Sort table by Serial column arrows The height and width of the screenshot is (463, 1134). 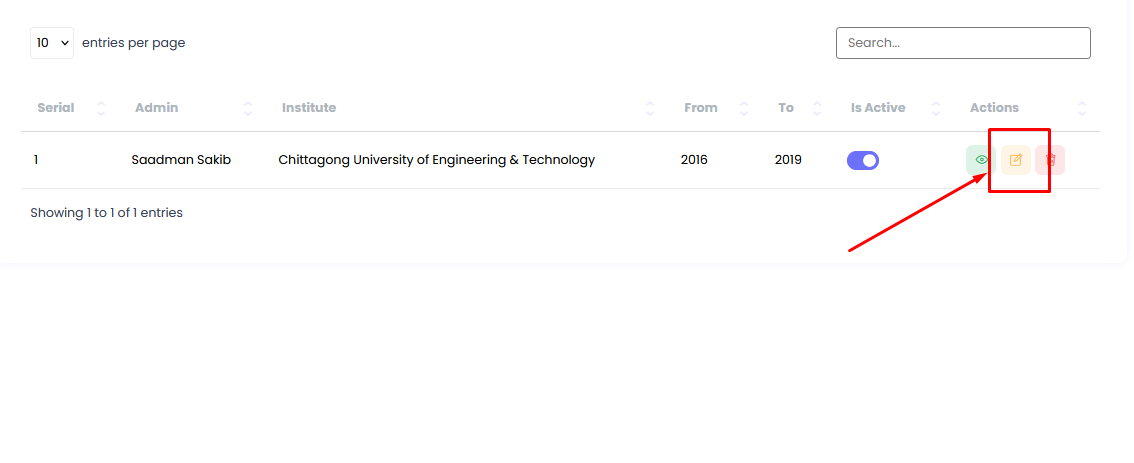click(x=101, y=108)
